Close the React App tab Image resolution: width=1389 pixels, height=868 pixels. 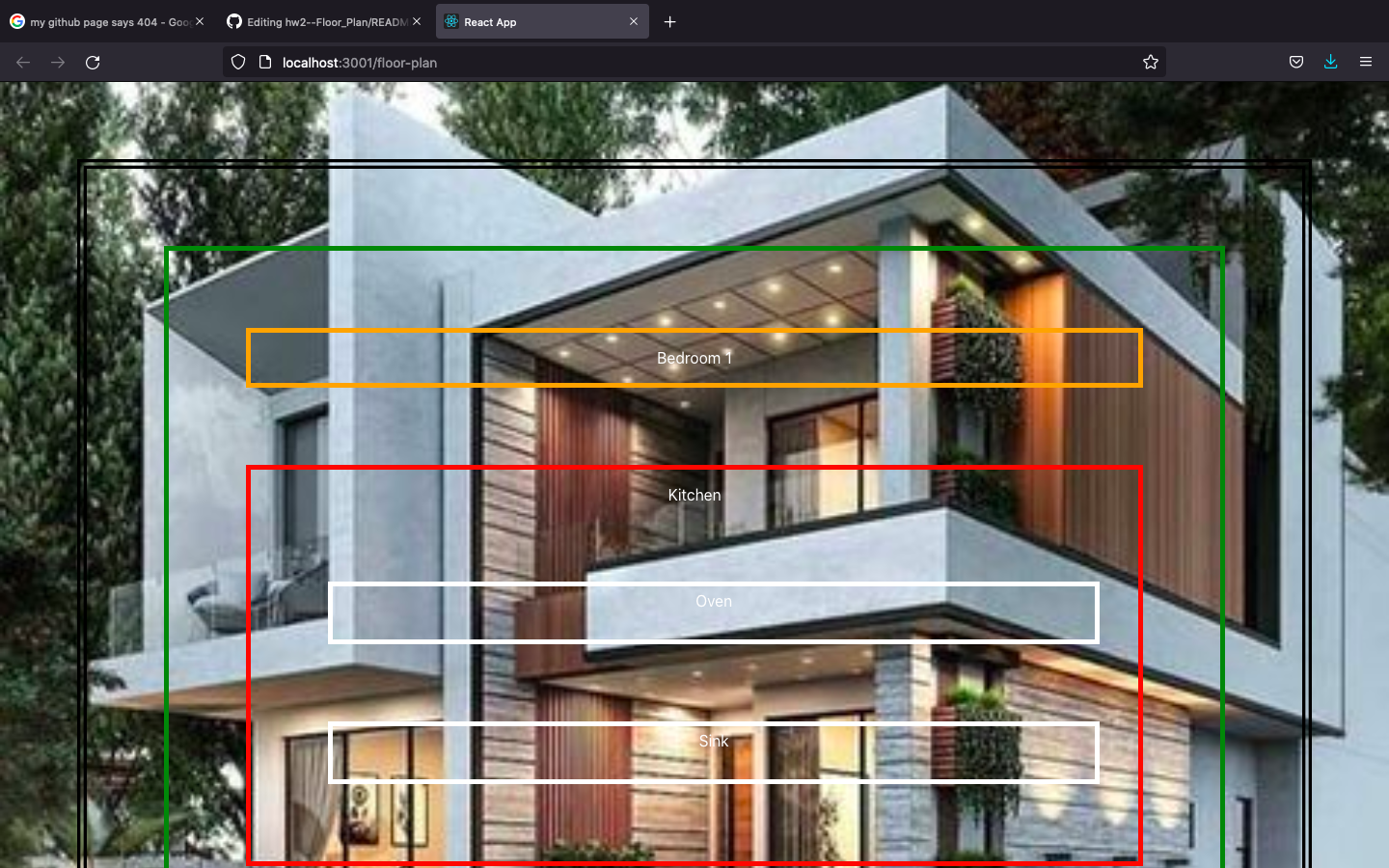tap(634, 21)
